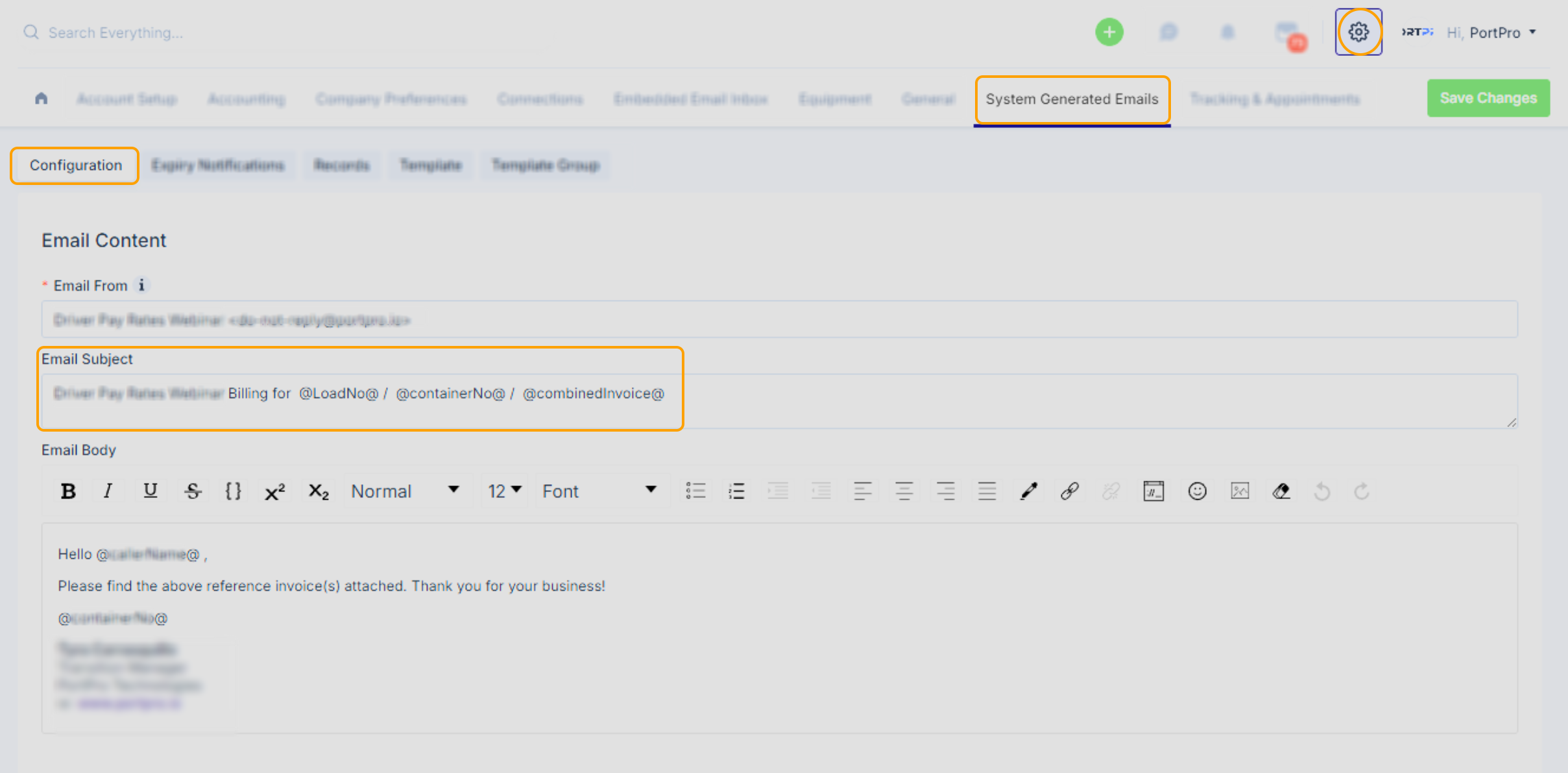Select the Configuration sub-tab
This screenshot has width=1568, height=773.
pyautogui.click(x=75, y=166)
